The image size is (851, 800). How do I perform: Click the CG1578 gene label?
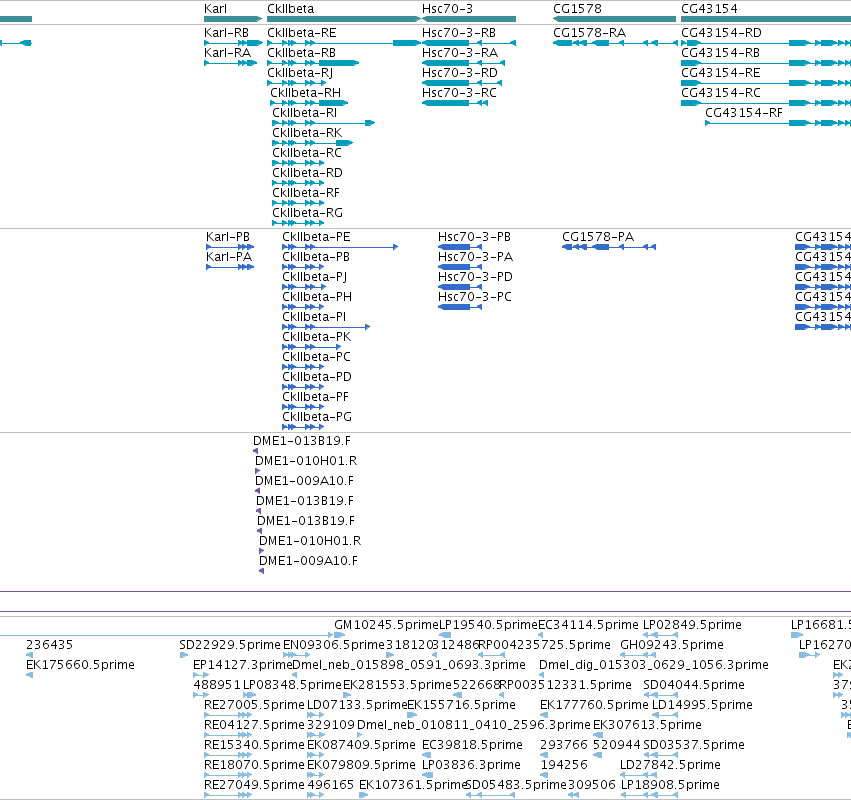coord(577,9)
